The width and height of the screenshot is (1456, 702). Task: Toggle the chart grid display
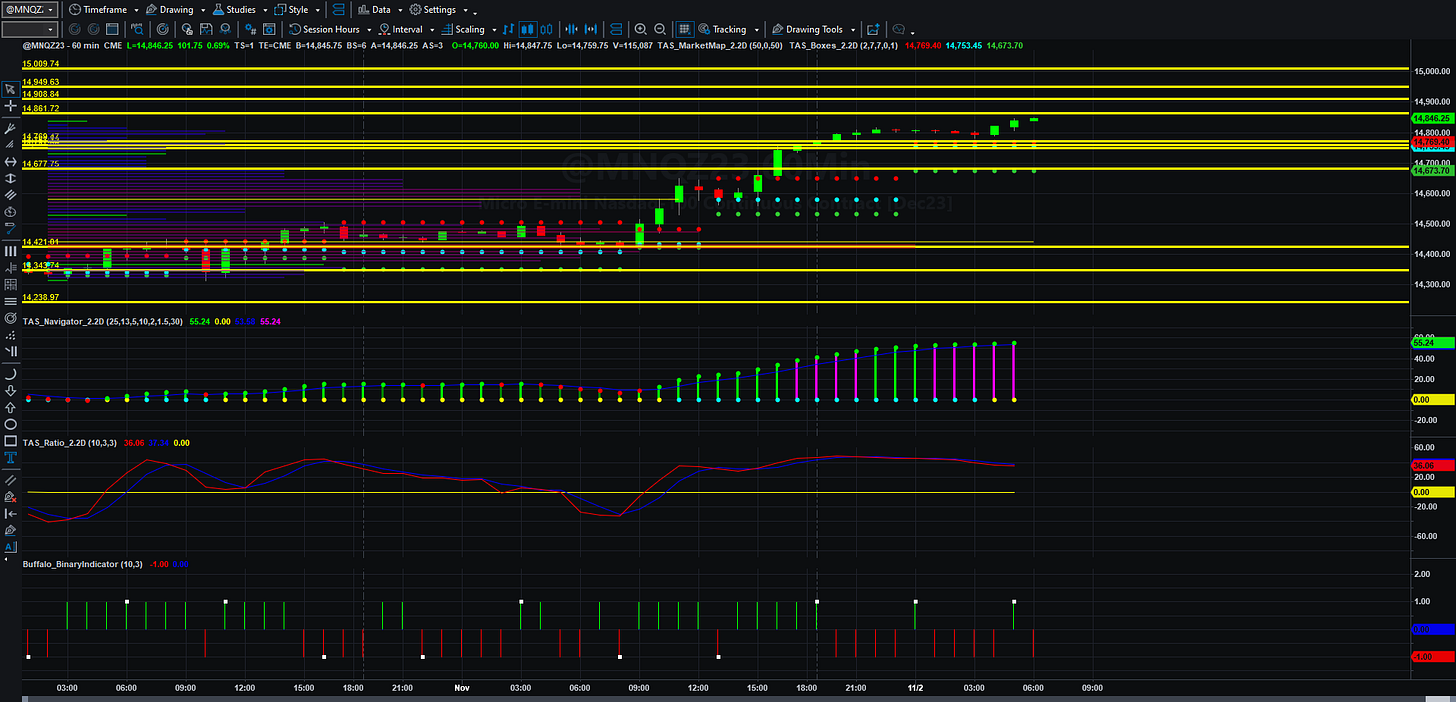point(685,29)
